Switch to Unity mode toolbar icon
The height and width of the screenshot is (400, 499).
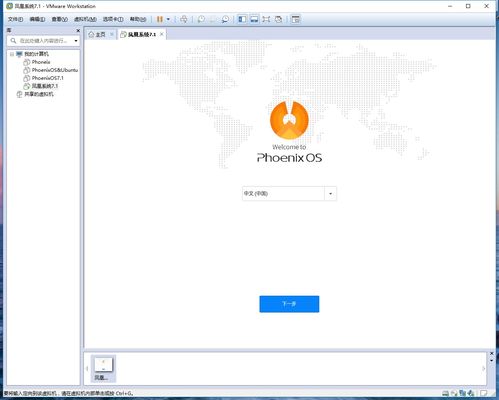(279, 19)
